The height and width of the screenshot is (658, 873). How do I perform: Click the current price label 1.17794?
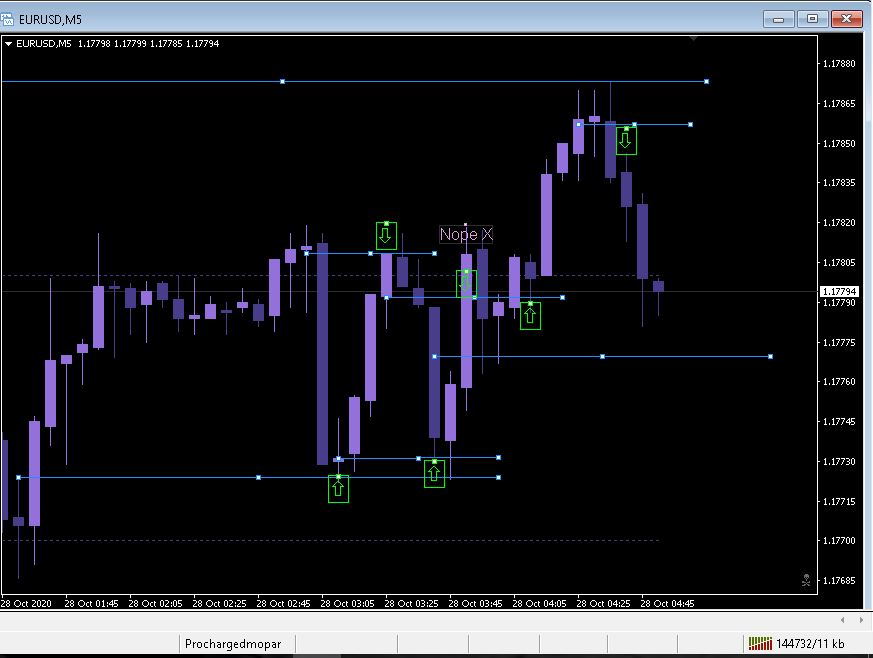838,292
